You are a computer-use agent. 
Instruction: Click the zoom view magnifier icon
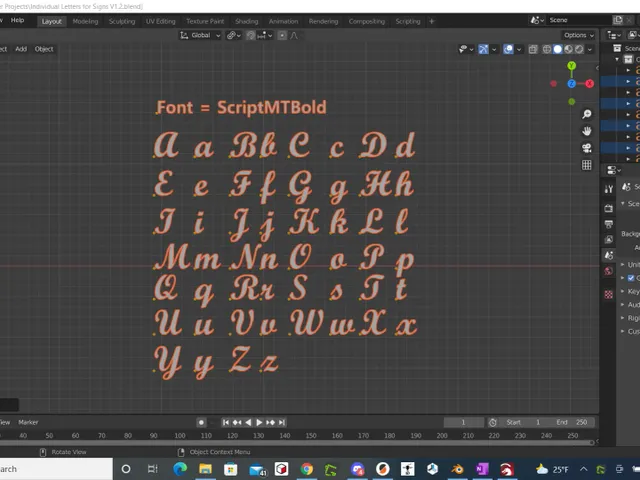tap(587, 114)
